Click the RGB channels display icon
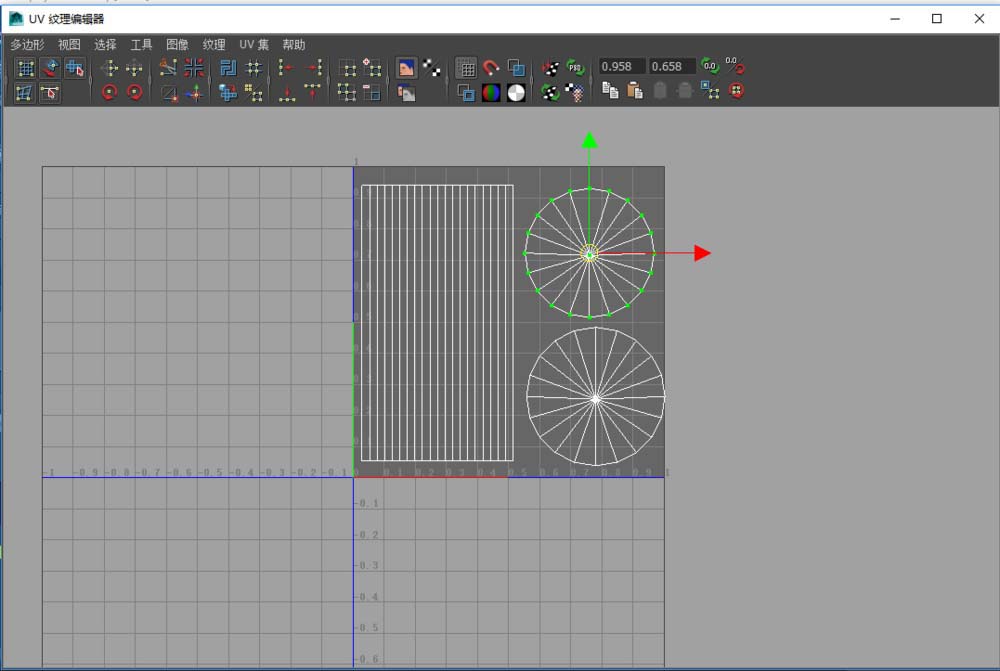 (491, 92)
